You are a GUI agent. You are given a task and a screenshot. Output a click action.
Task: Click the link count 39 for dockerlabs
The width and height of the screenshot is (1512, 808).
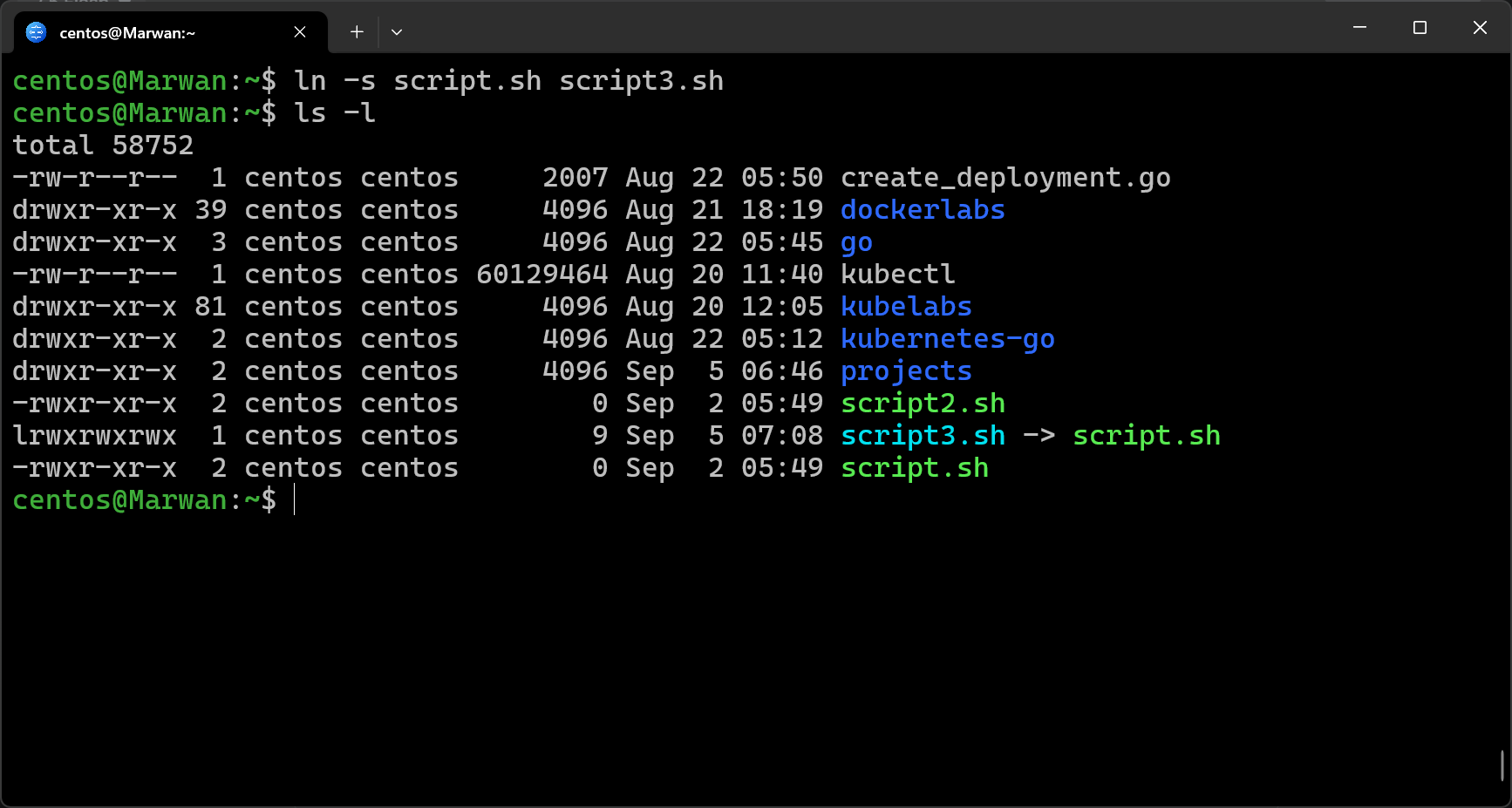click(x=210, y=210)
